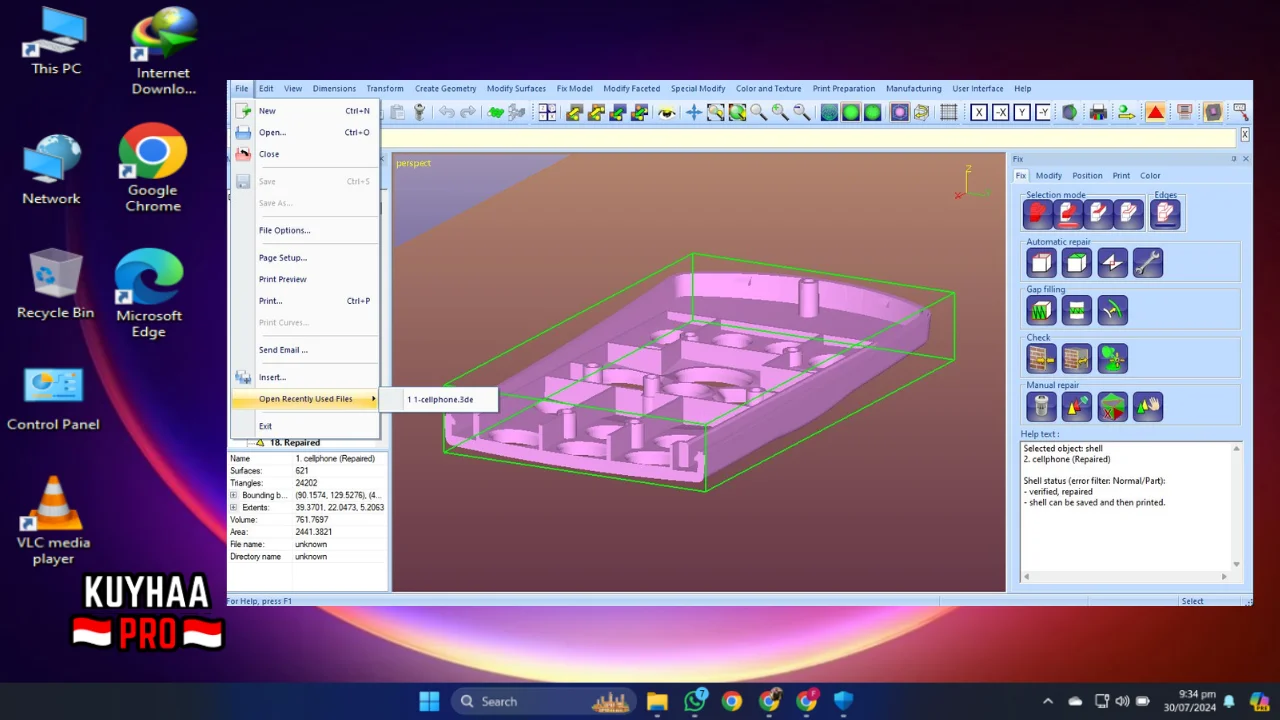Click the wrench Automatic repair icon

(x=1148, y=263)
